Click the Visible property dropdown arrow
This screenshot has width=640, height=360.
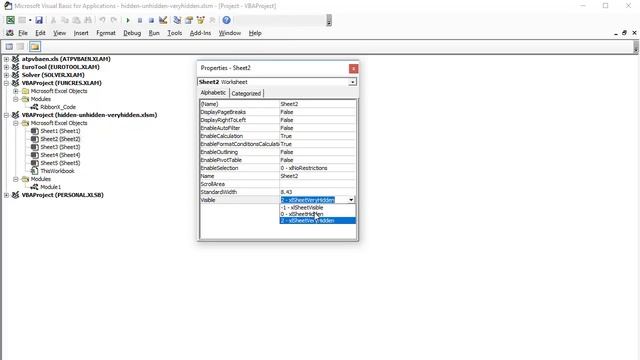tap(351, 200)
